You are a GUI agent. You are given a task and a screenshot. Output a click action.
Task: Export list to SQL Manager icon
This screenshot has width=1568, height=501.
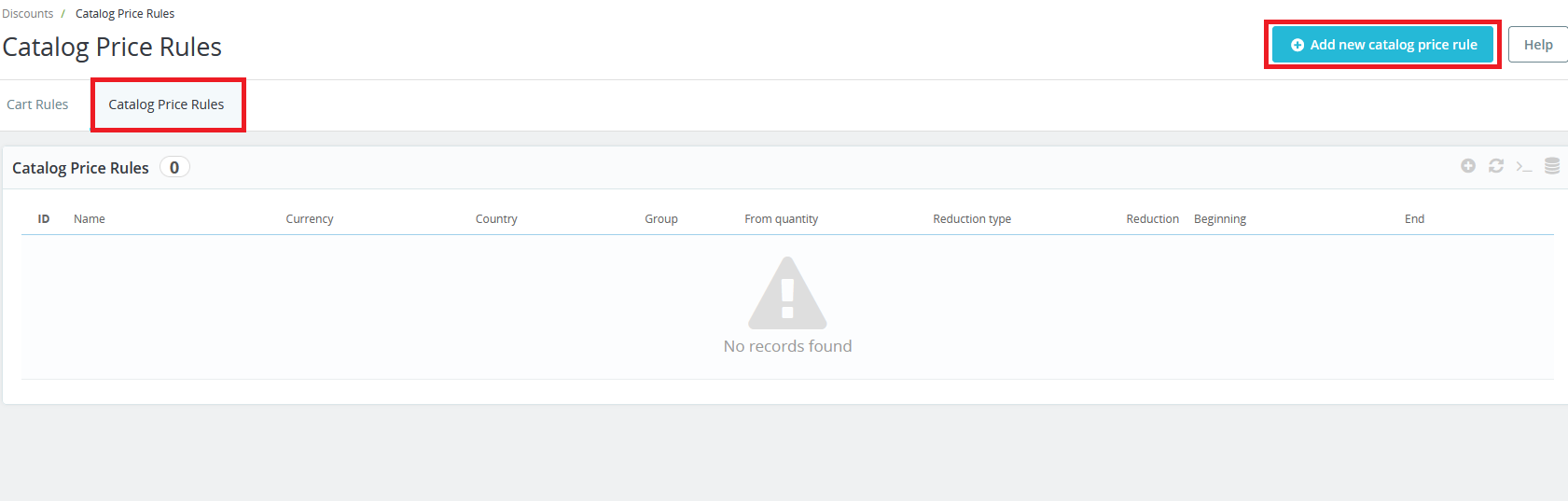click(x=1551, y=166)
